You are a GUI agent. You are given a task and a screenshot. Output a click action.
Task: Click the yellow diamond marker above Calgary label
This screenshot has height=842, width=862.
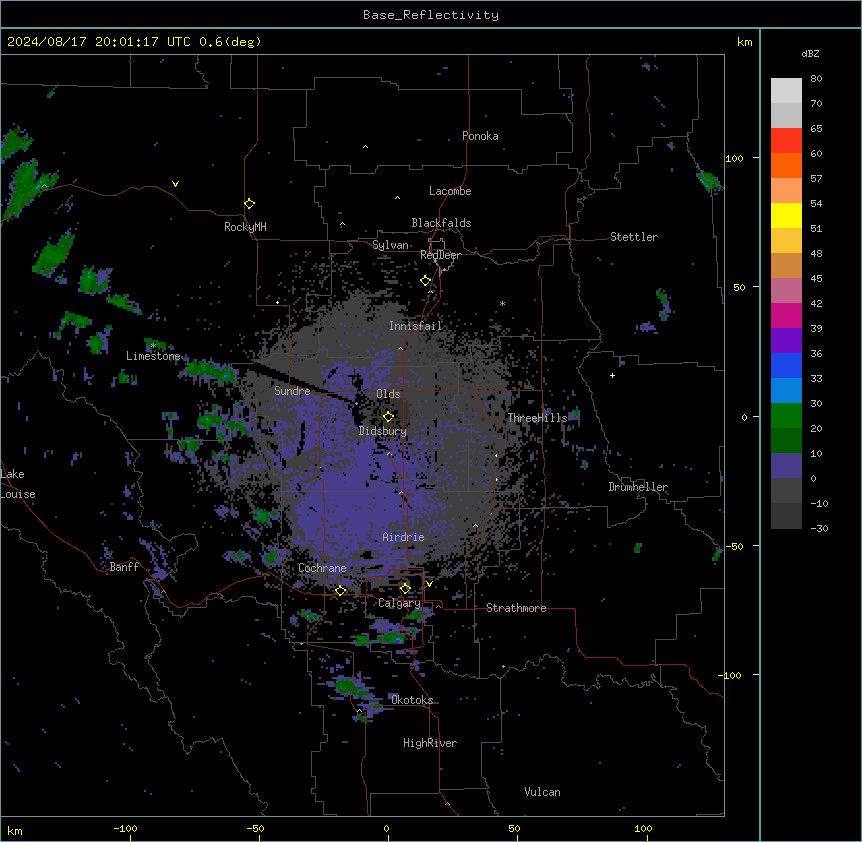(405, 589)
